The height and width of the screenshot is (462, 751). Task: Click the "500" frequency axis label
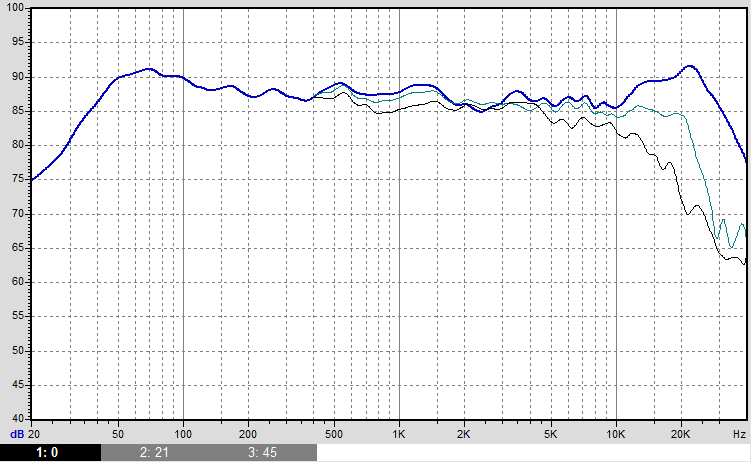pos(334,435)
